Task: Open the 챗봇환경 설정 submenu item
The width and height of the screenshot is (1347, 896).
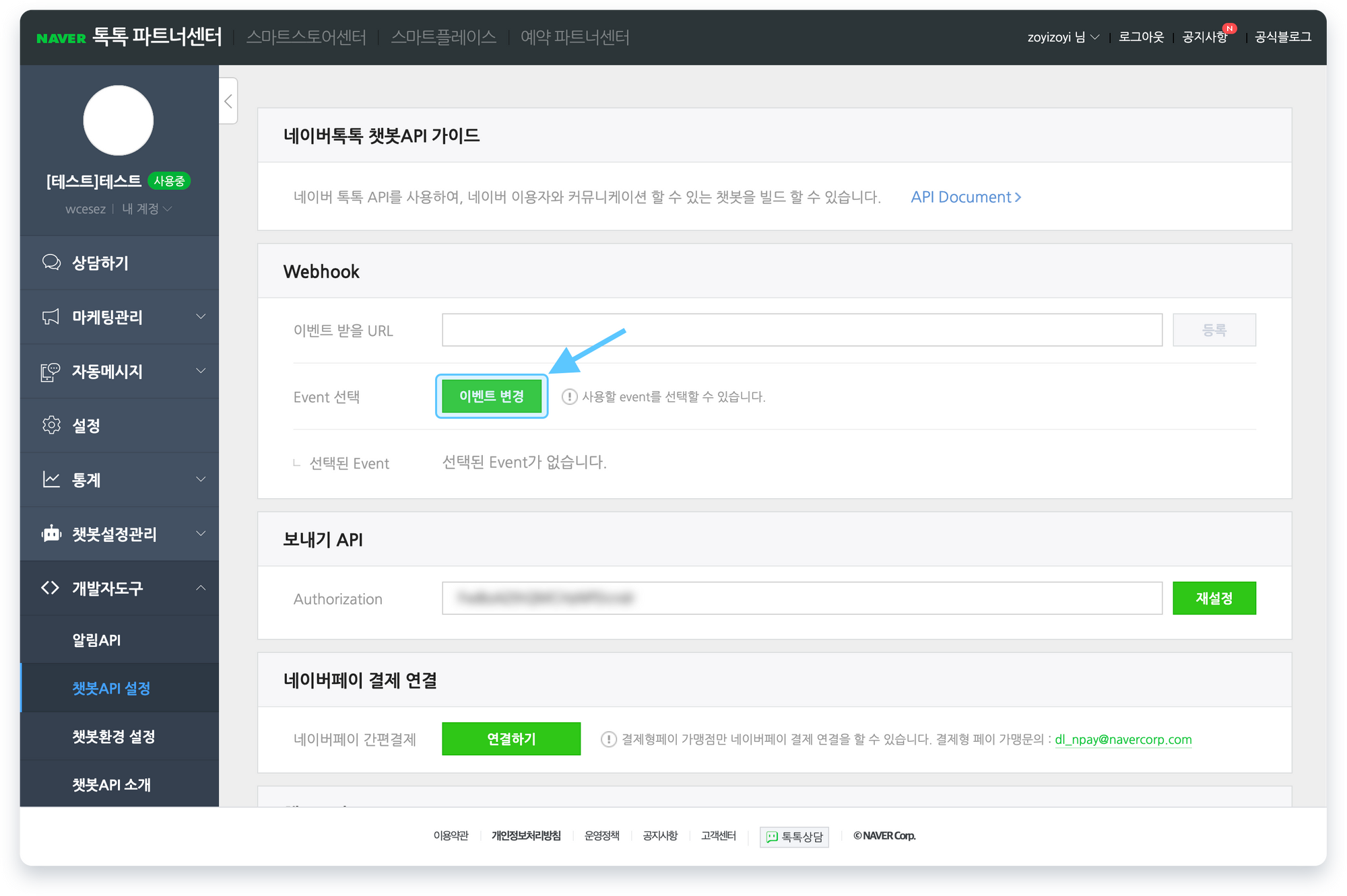Action: click(x=114, y=736)
